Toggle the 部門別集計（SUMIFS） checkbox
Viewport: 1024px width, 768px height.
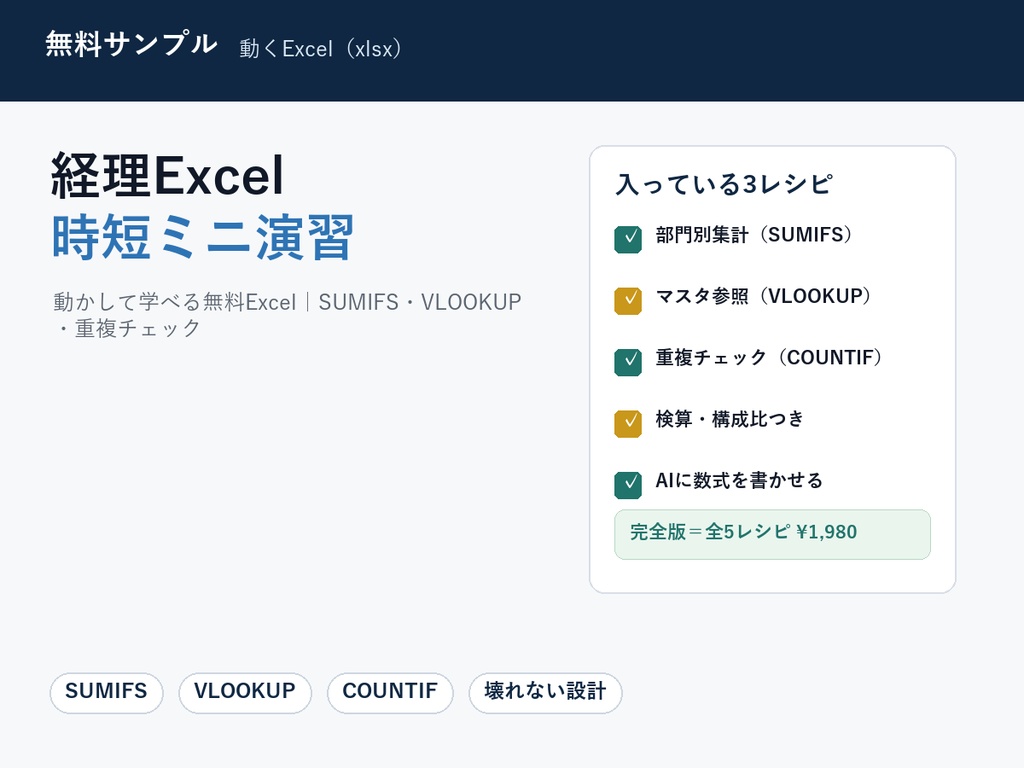628,240
